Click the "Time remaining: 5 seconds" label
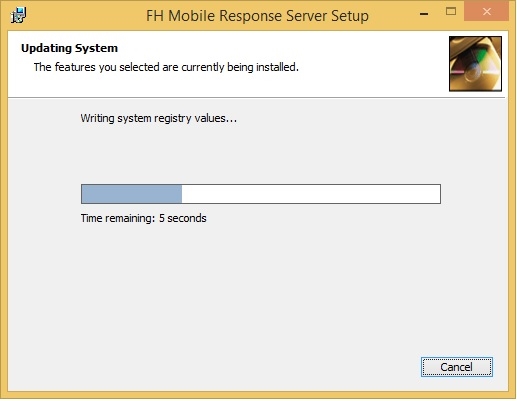517x401 pixels. 143,218
